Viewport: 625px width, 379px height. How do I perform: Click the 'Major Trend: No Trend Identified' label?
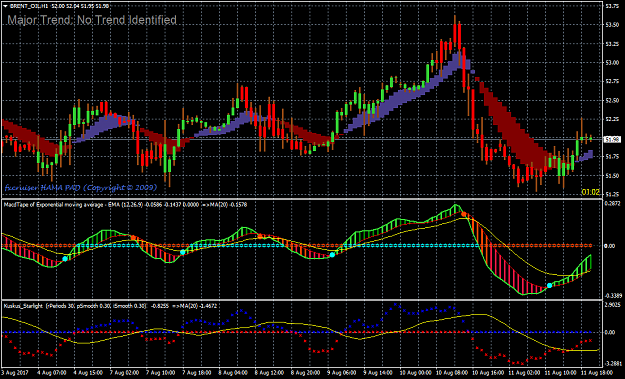point(92,20)
